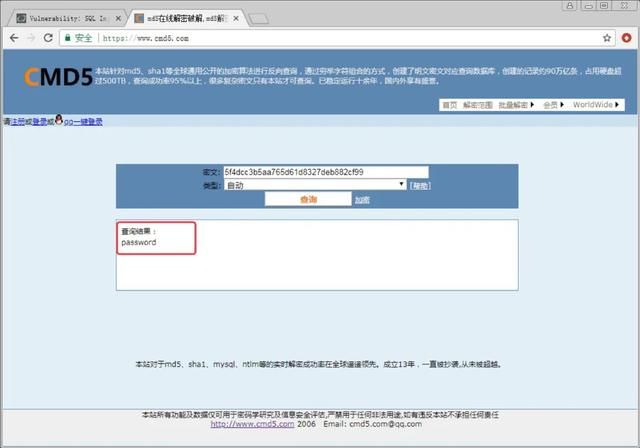This screenshot has height=448, width=640.
Task: Click the 密文 hash input field
Action: (325, 172)
